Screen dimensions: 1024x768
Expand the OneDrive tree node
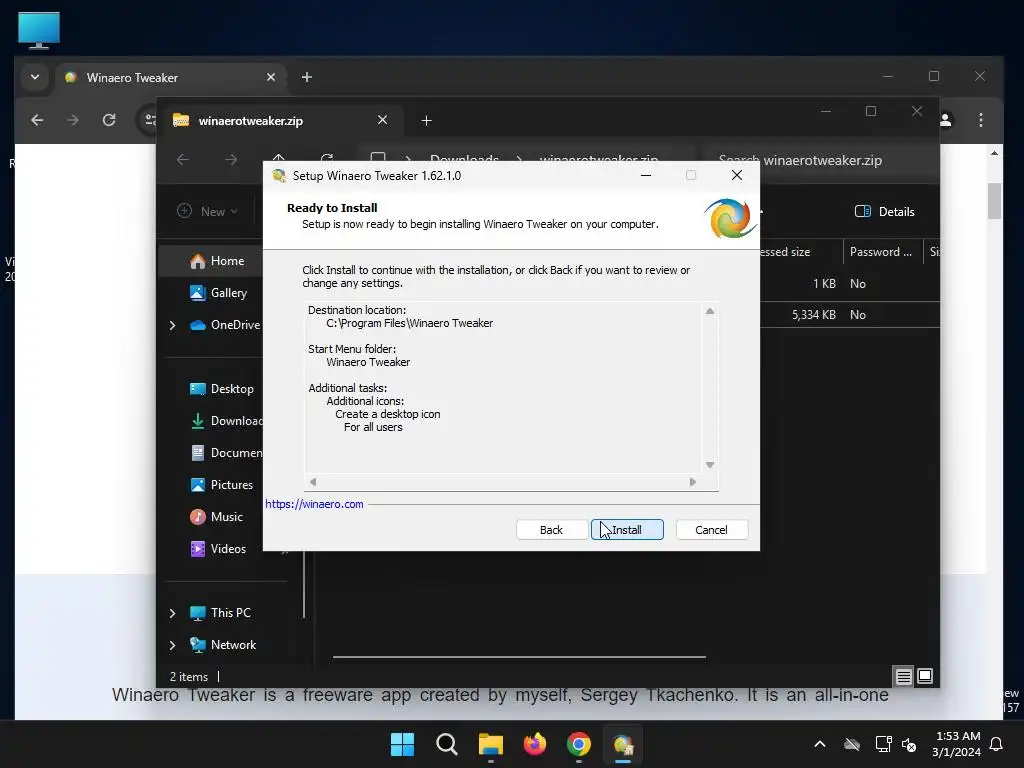172,325
